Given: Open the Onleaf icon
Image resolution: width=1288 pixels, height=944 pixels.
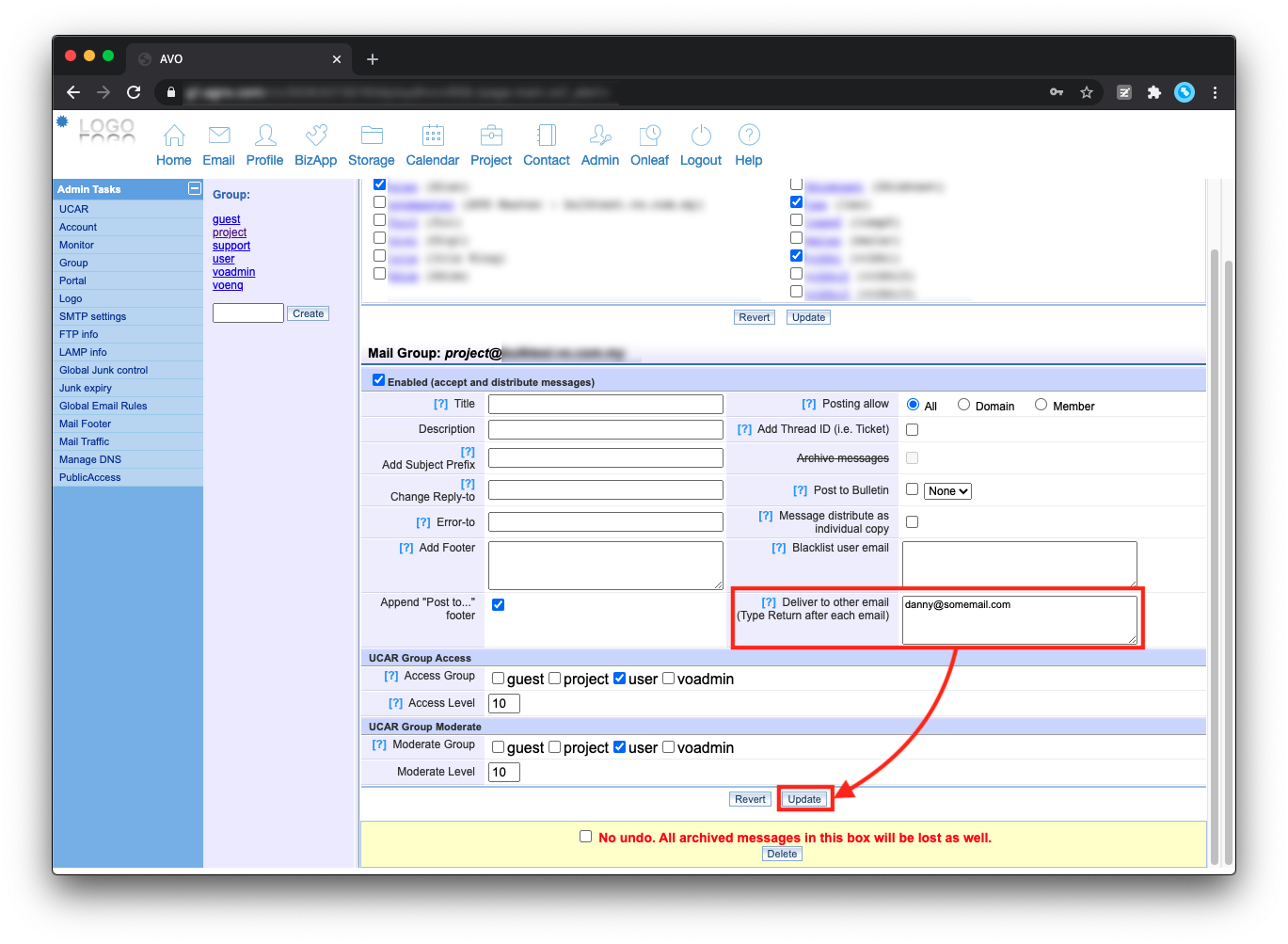Looking at the screenshot, I should [x=650, y=136].
